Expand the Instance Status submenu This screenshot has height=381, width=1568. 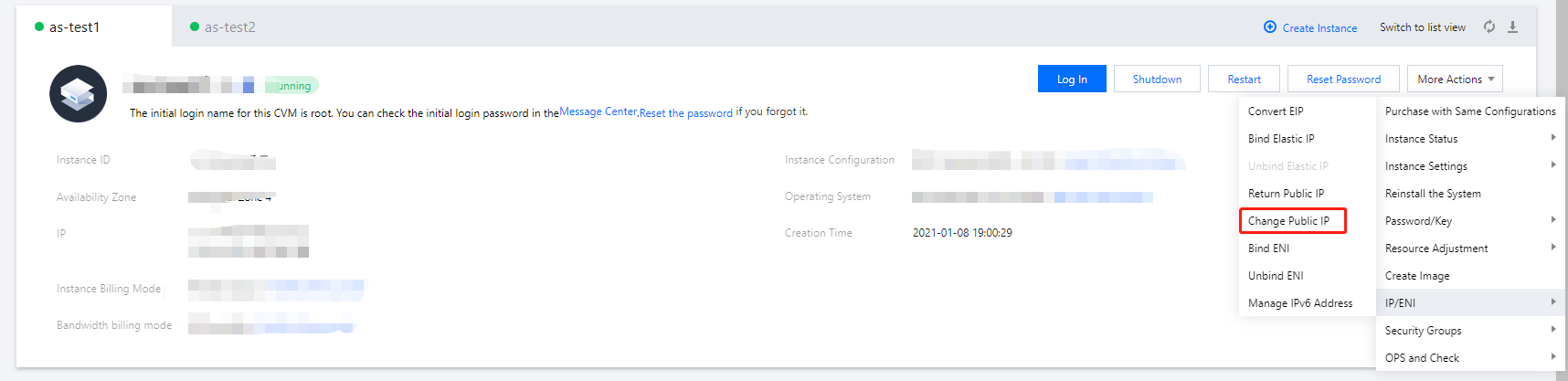click(1469, 139)
